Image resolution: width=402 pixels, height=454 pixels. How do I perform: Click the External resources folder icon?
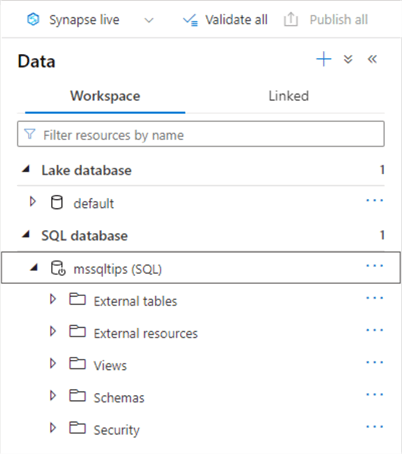(x=78, y=331)
